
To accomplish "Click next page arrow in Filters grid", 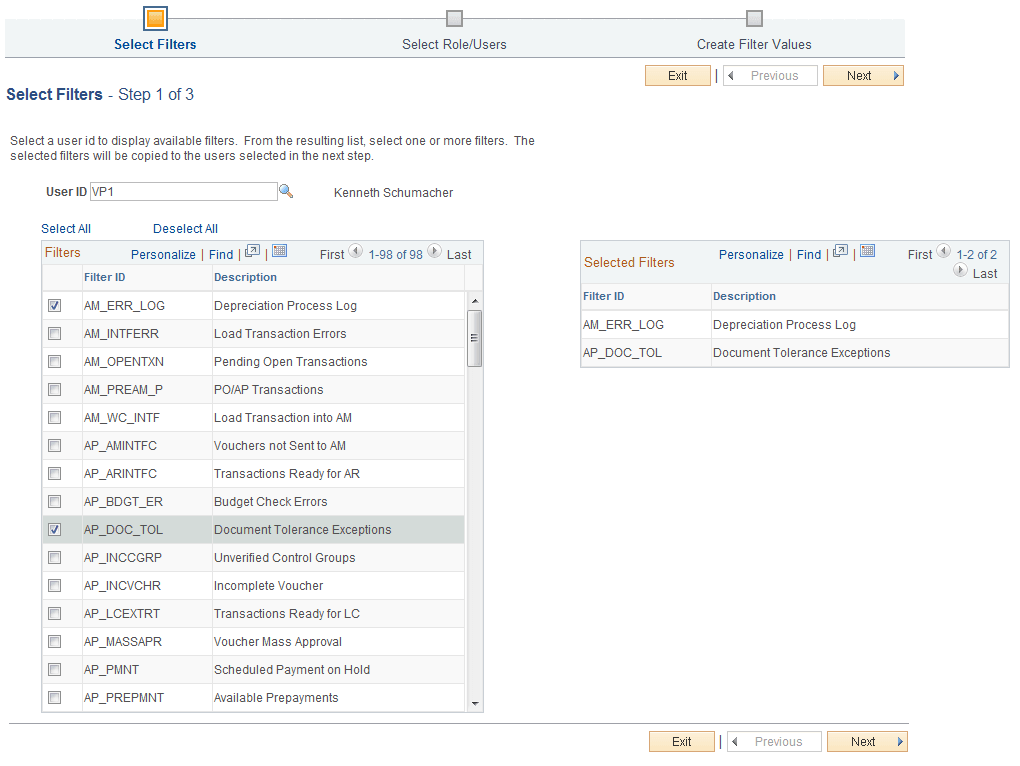I will click(x=432, y=254).
